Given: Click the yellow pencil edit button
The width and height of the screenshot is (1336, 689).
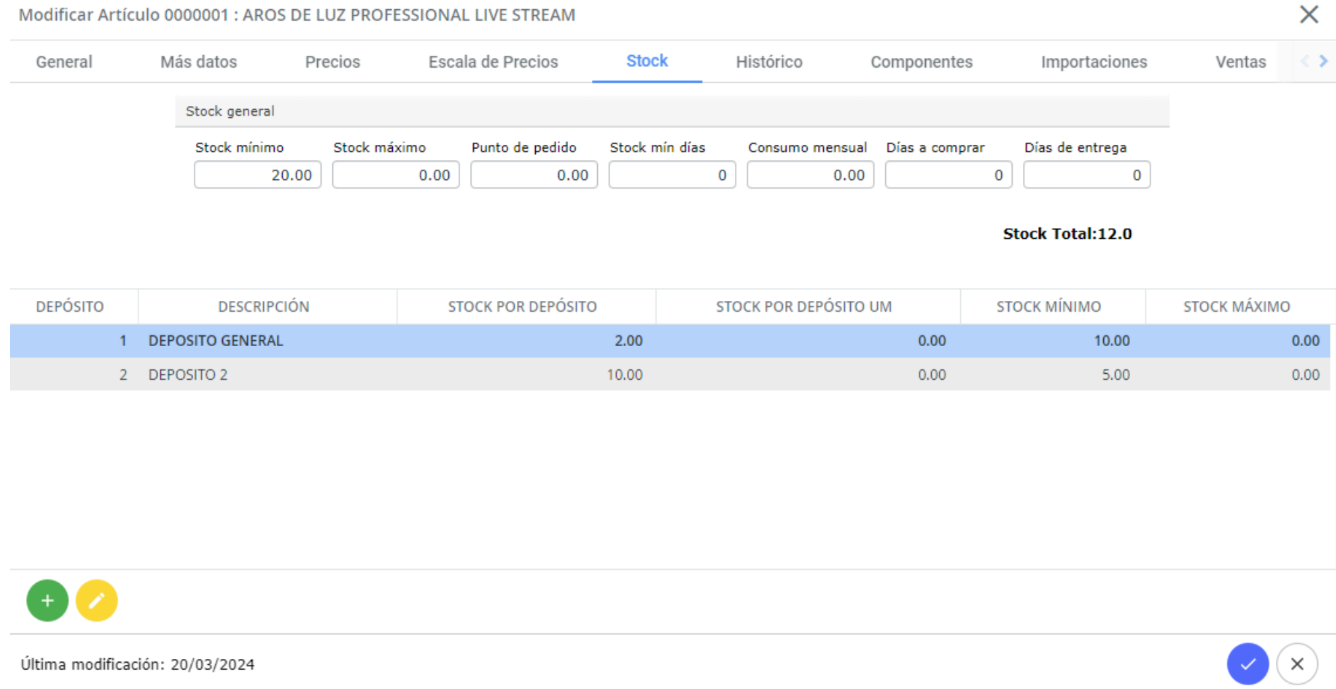Looking at the screenshot, I should pyautogui.click(x=97, y=601).
